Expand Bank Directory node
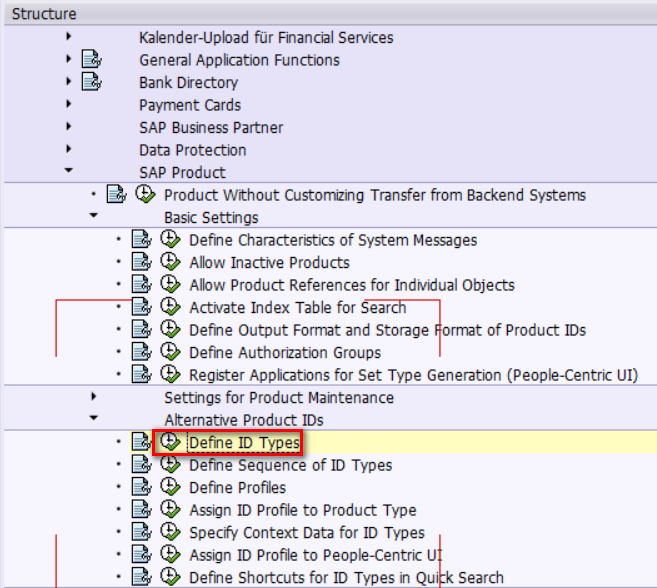The image size is (657, 588). click(69, 81)
